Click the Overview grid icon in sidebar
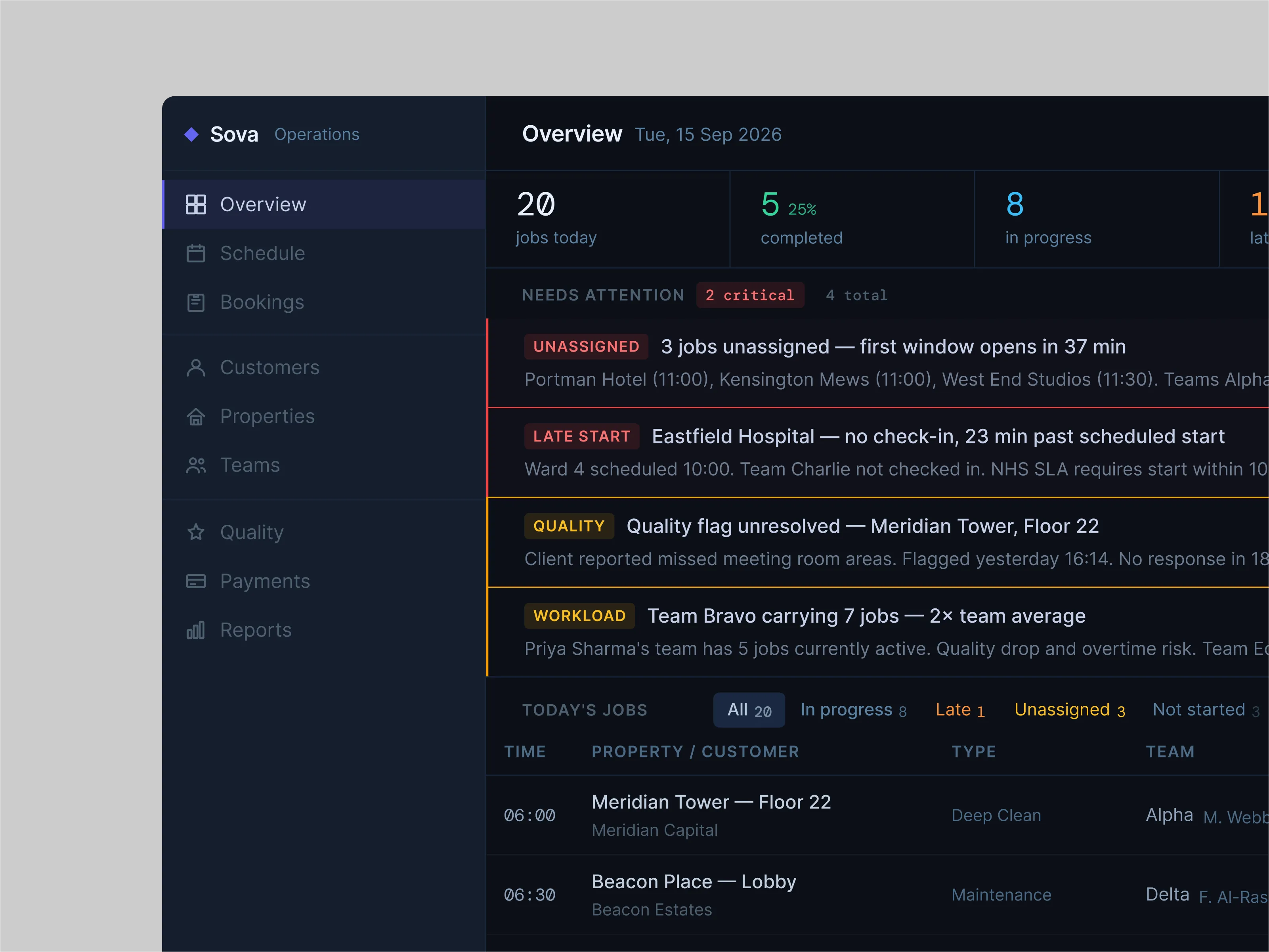The height and width of the screenshot is (952, 1269). 196,204
